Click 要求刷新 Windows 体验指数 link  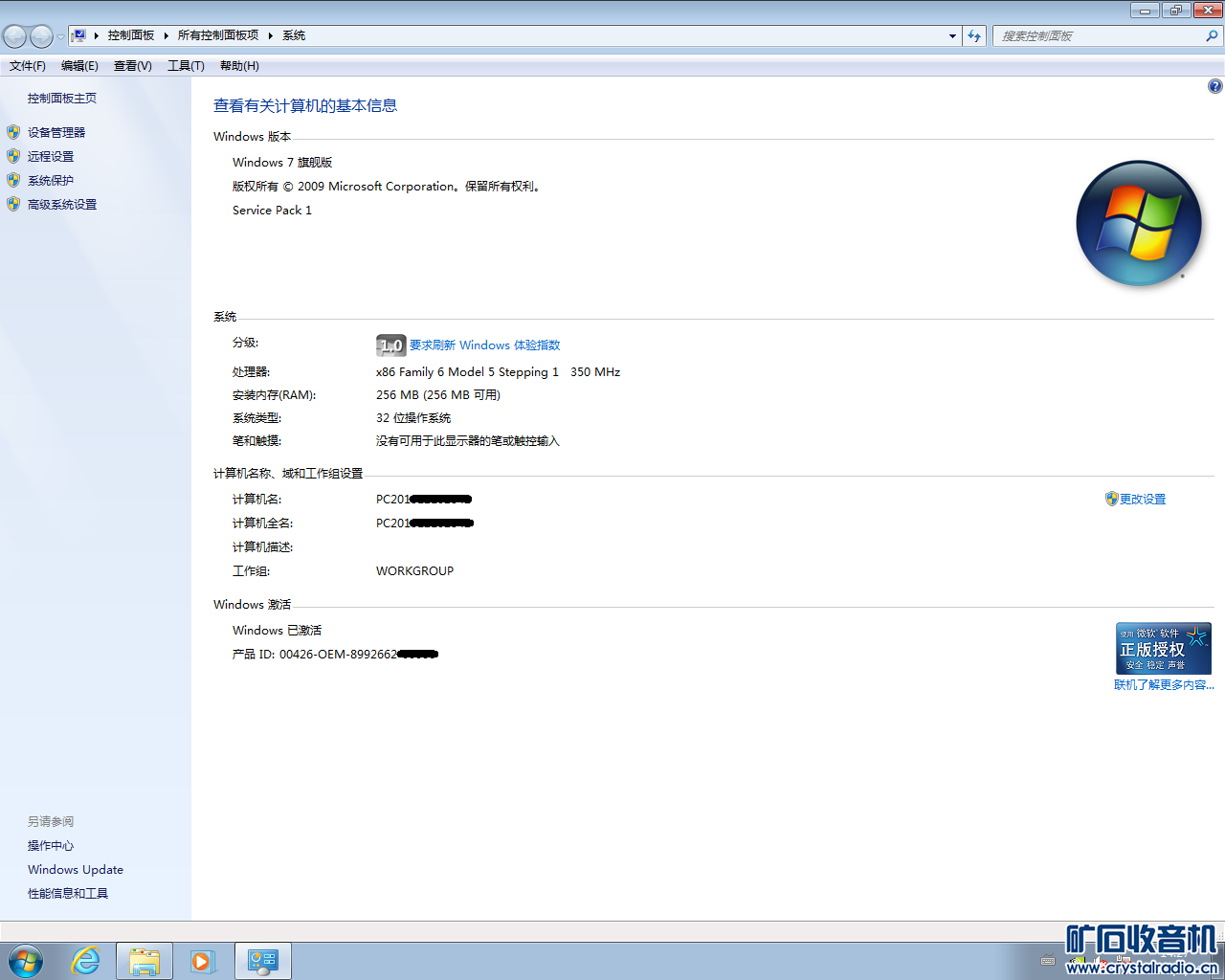coord(485,345)
